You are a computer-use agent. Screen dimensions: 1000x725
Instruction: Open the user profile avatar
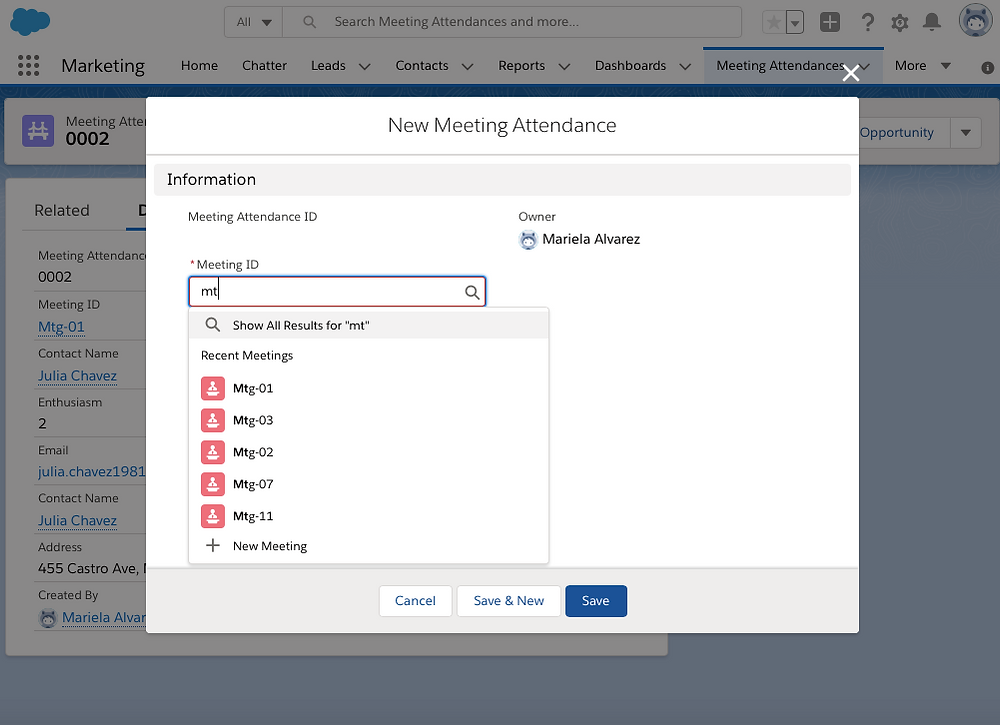tap(975, 20)
